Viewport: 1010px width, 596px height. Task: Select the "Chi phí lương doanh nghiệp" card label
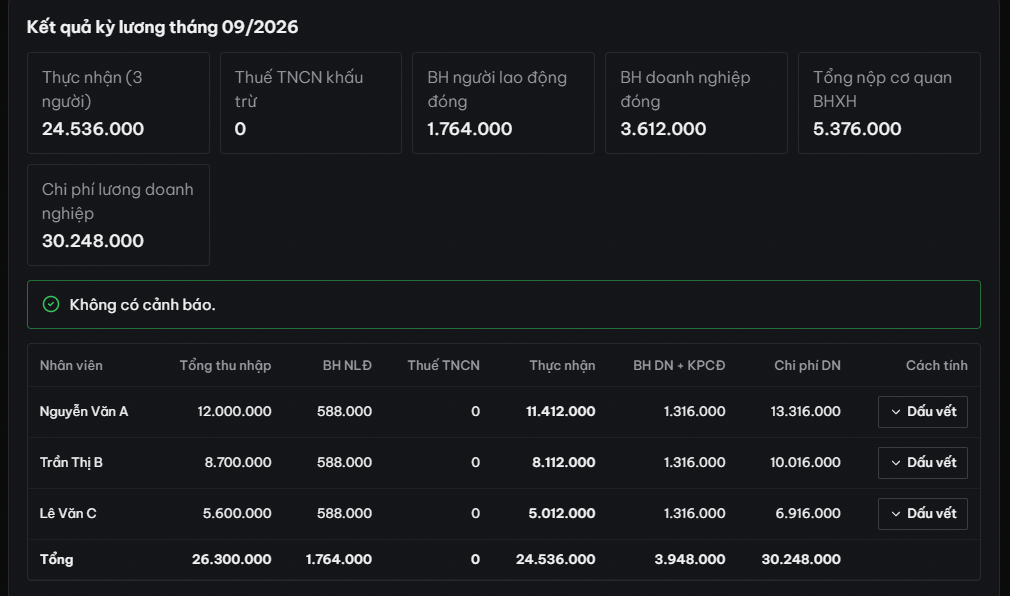click(118, 201)
